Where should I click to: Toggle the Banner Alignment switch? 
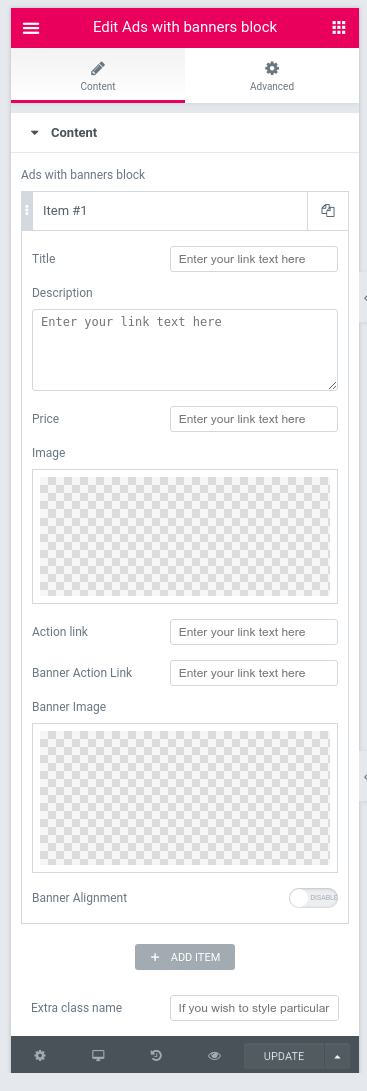(313, 898)
